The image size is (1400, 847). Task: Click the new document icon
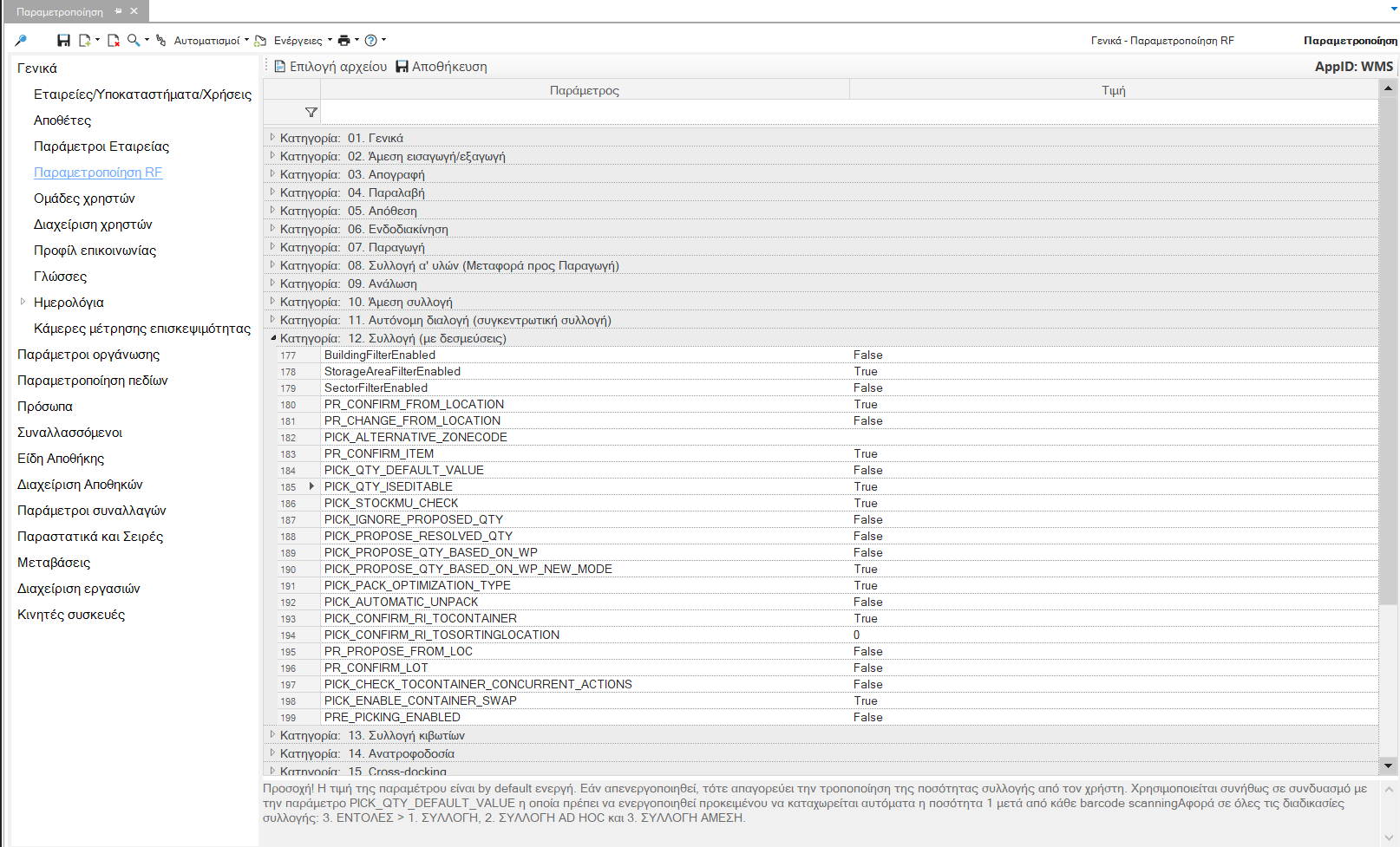point(85,40)
